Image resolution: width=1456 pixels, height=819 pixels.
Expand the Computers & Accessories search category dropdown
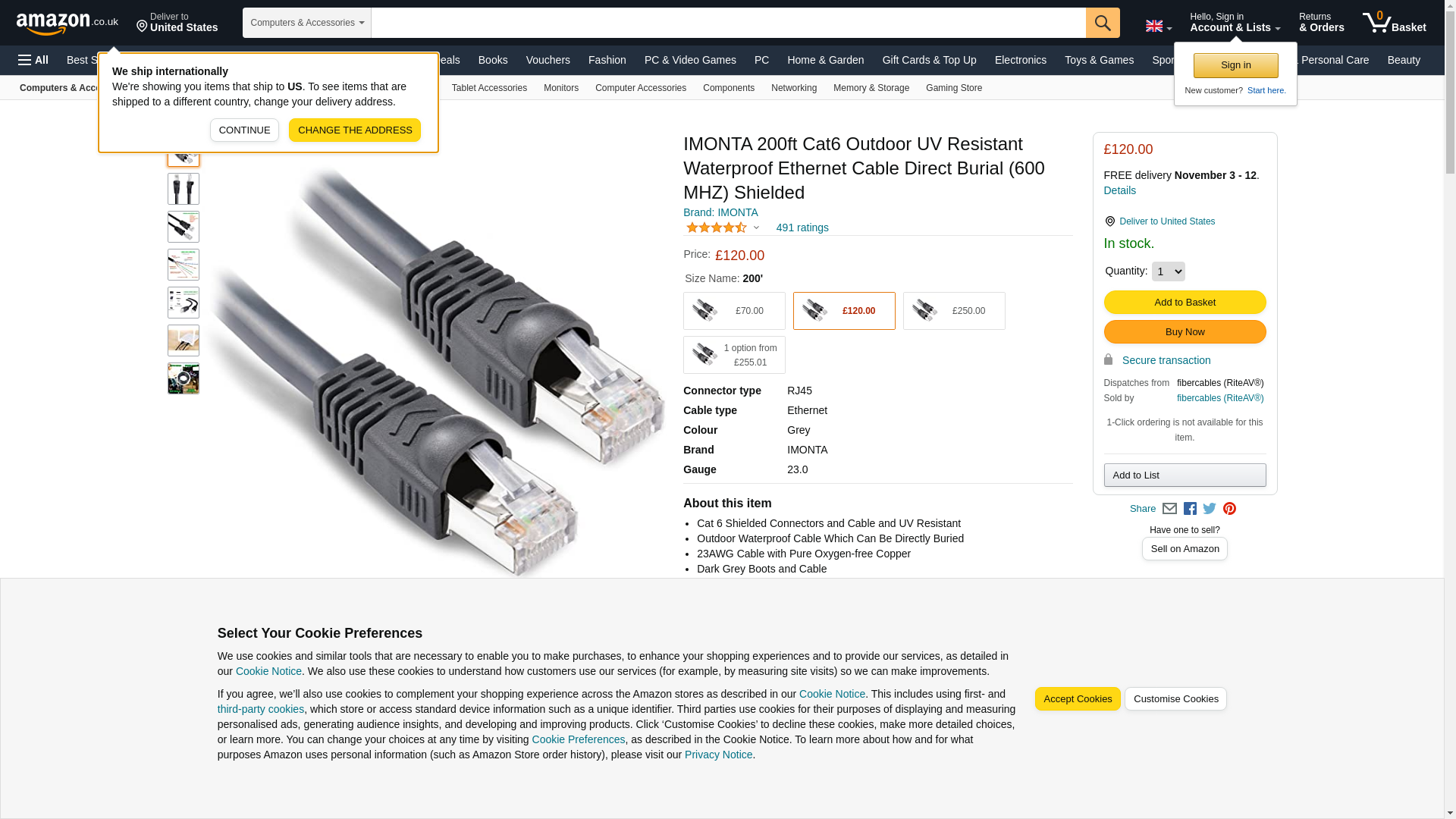pos(306,23)
